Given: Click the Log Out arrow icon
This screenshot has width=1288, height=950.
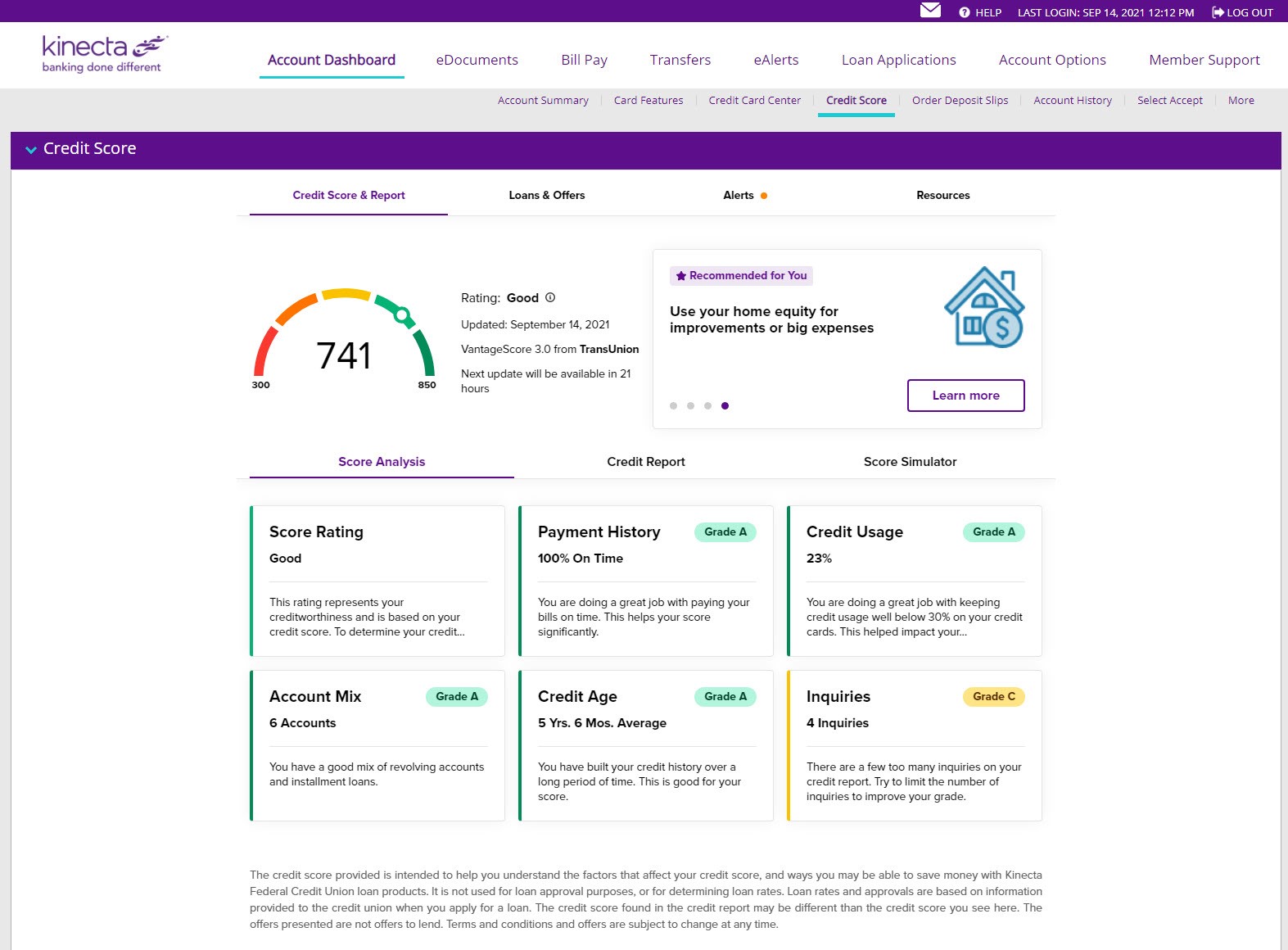Looking at the screenshot, I should tap(1218, 12).
